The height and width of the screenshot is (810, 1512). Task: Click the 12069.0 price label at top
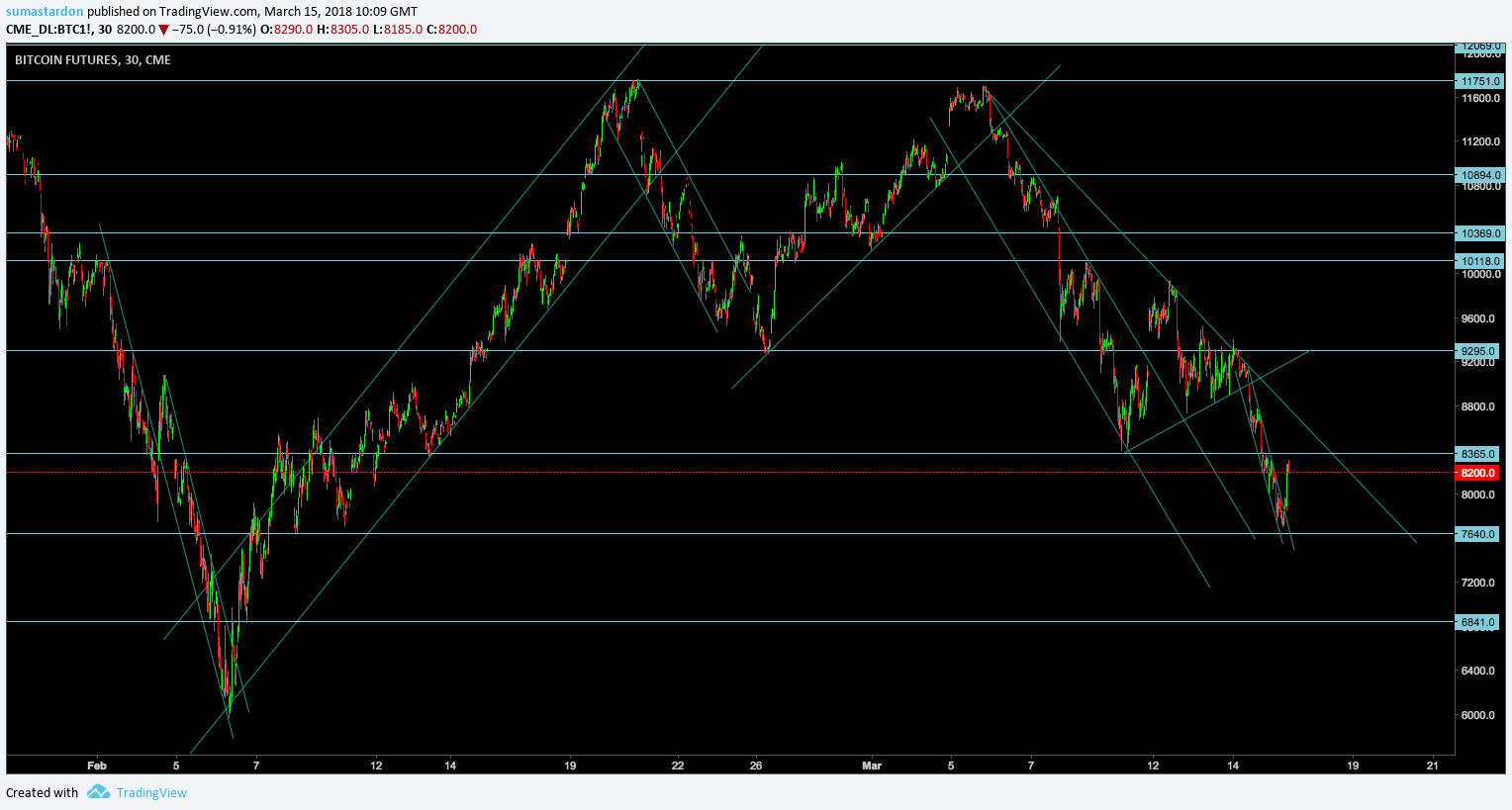pyautogui.click(x=1480, y=46)
